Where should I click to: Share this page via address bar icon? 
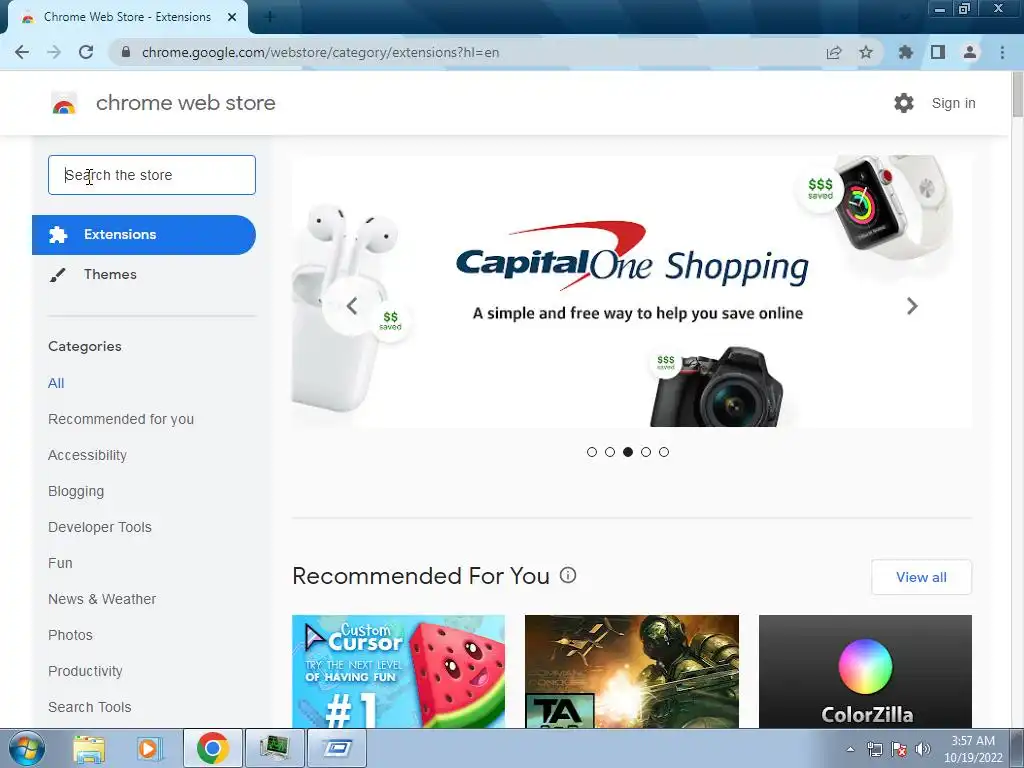point(834,52)
